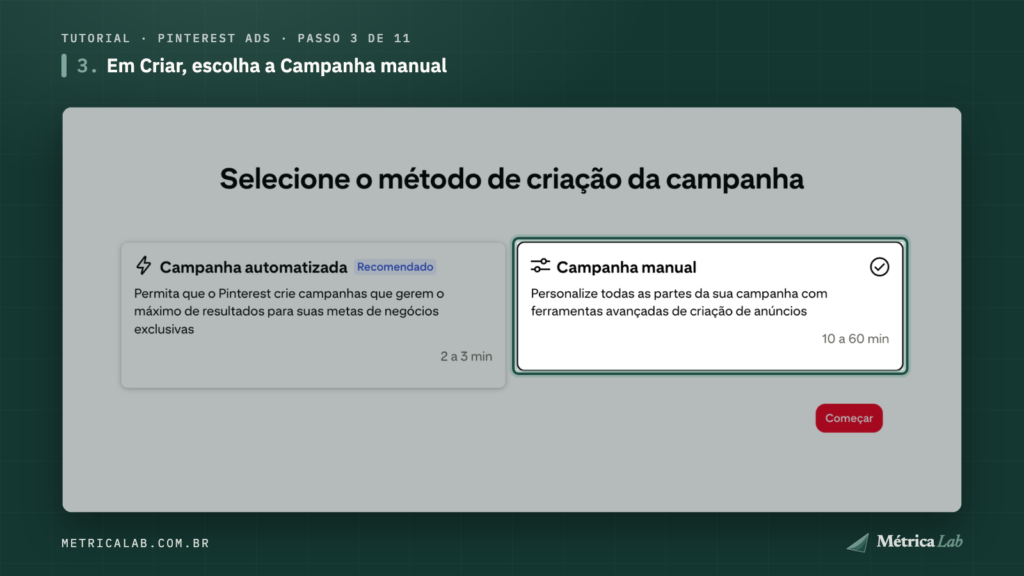This screenshot has height=576, width=1024.
Task: Click the Métrica Lab logo icon
Action: (858, 543)
